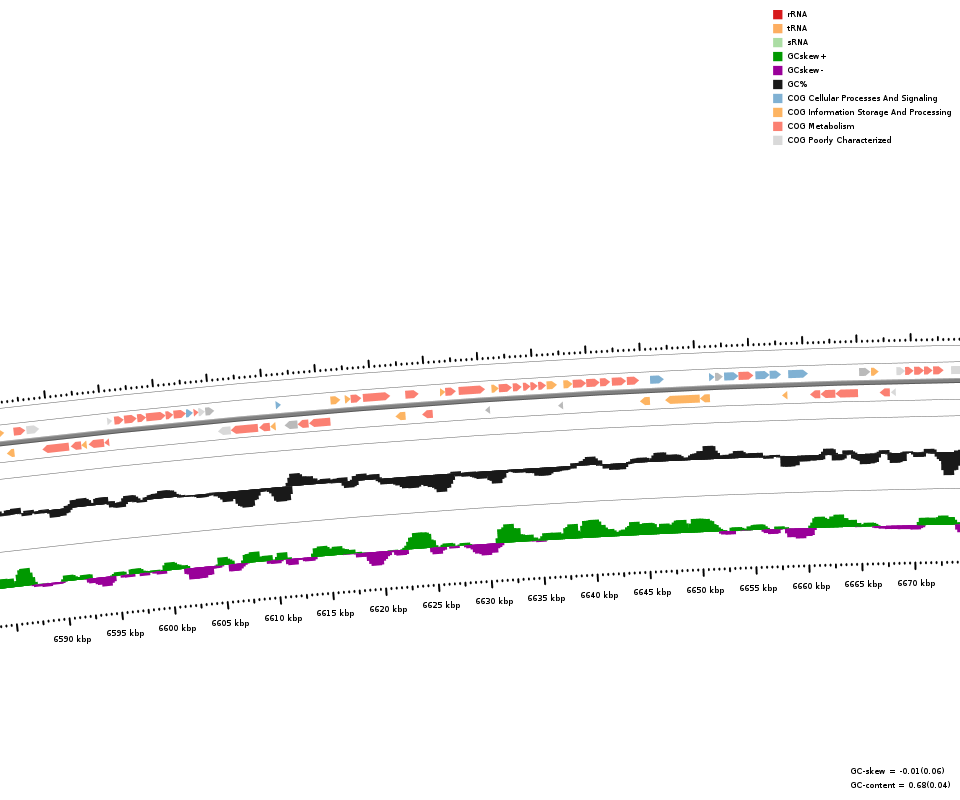Click the isolated small blue gene arrowhead
Screen dimensions: 960x800
278,405
